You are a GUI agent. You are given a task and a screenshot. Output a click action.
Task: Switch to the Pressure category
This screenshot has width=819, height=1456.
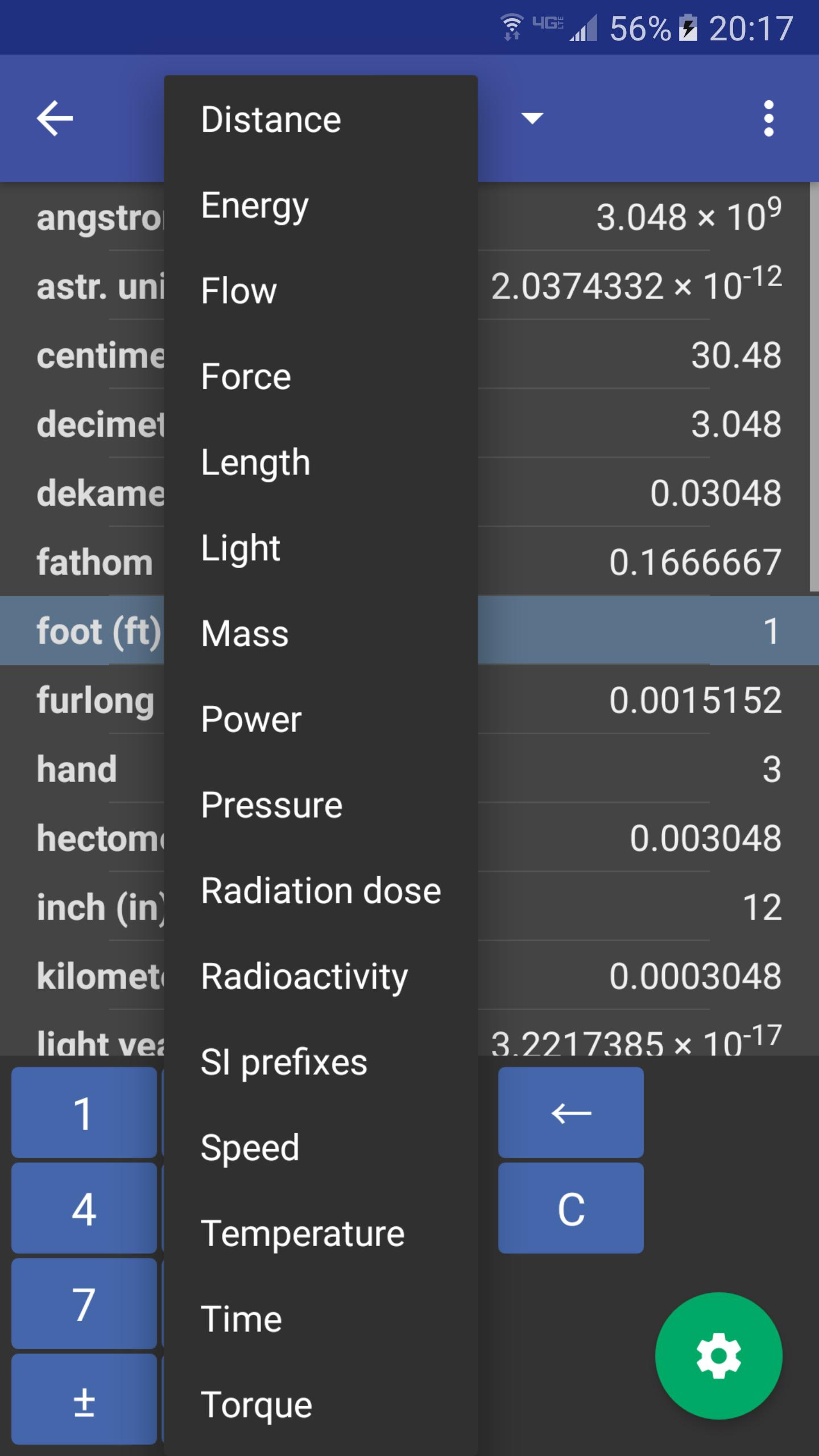pyautogui.click(x=271, y=805)
